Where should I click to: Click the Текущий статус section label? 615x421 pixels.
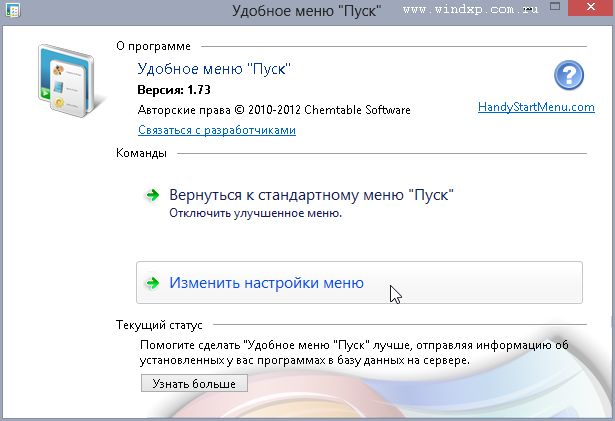click(x=159, y=325)
